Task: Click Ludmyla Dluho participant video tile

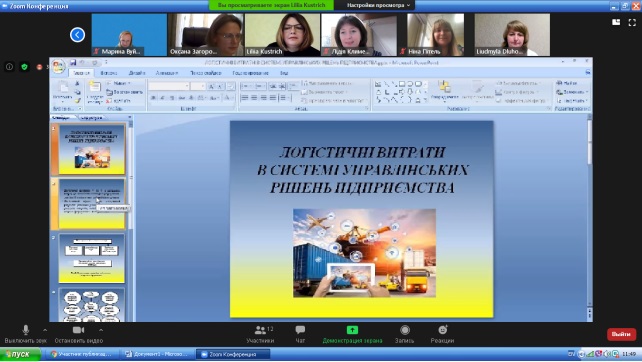Action: click(x=512, y=35)
